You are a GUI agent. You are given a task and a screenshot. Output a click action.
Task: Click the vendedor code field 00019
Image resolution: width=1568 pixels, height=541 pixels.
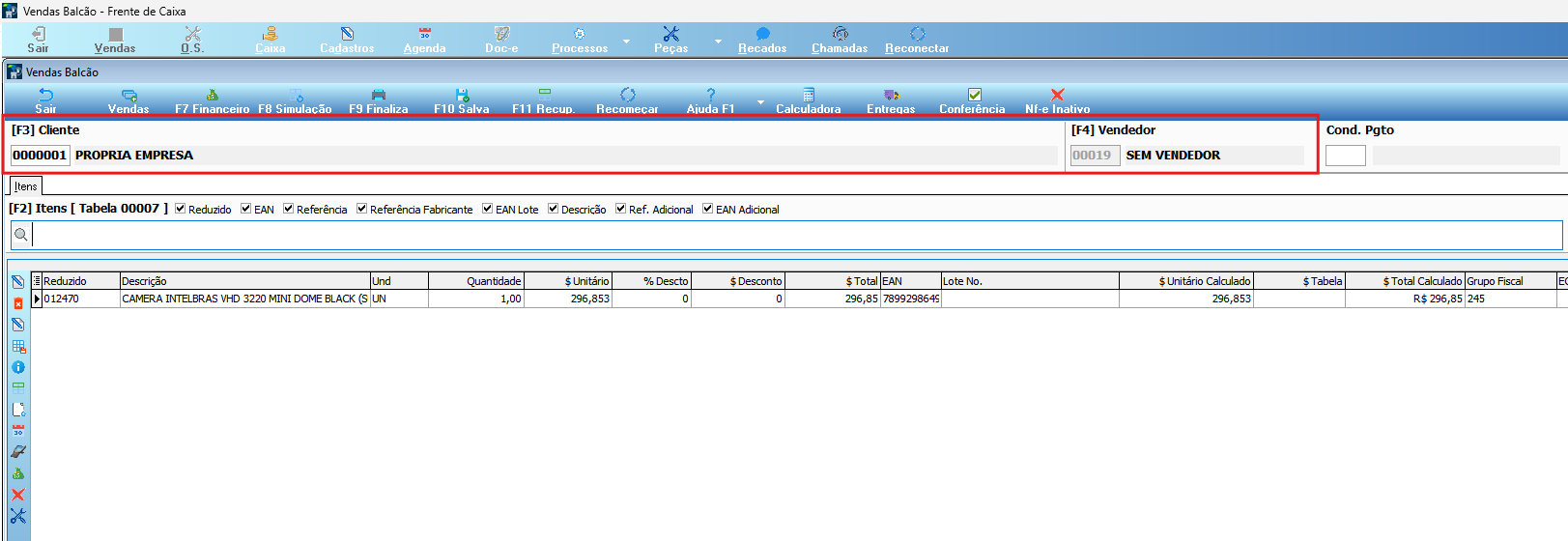pos(1094,156)
